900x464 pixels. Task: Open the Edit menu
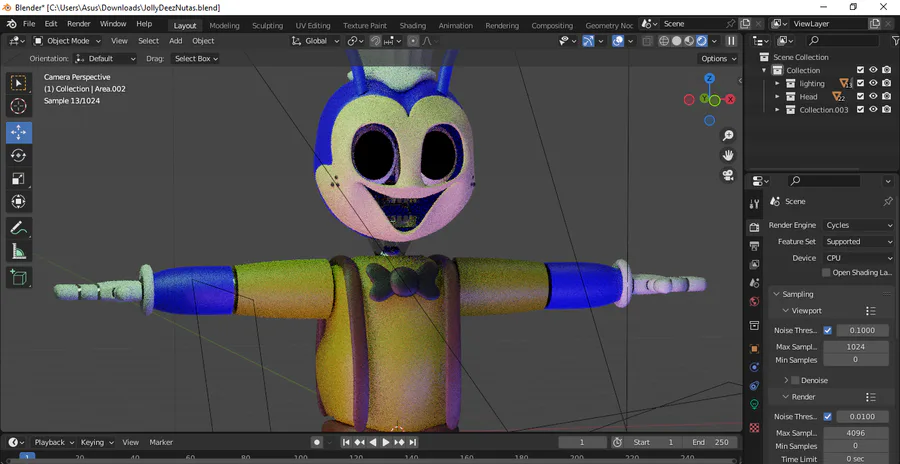click(51, 24)
